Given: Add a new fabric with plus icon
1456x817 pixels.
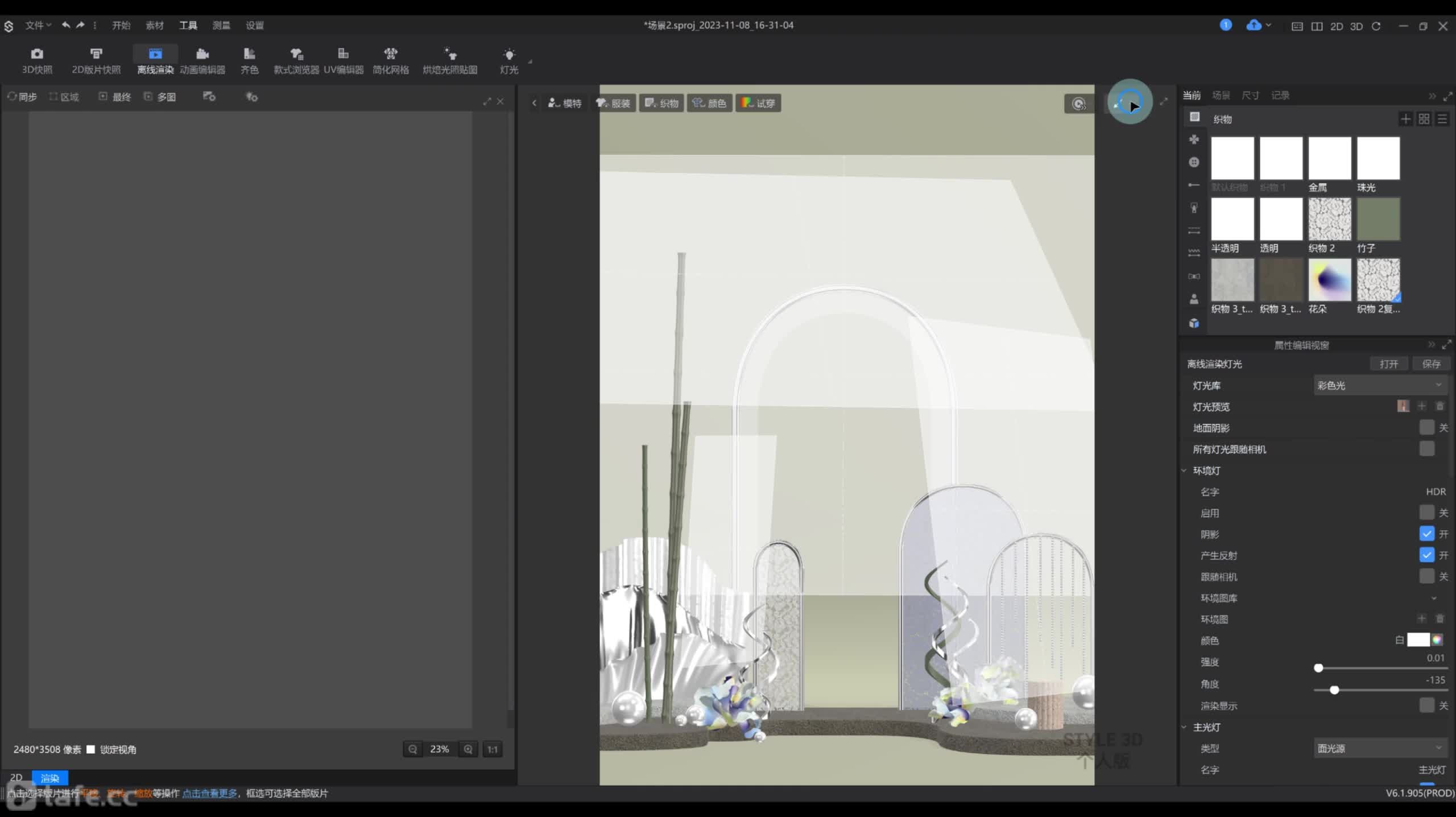Looking at the screenshot, I should pos(1405,119).
